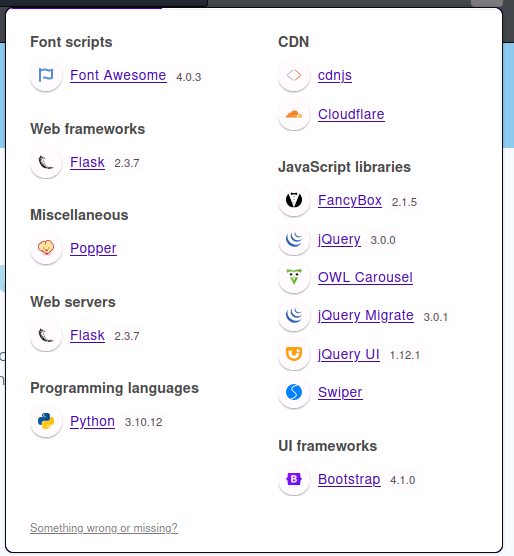The width and height of the screenshot is (514, 556).
Task: Click the FancyBox tuxedo icon
Action: coord(294,200)
